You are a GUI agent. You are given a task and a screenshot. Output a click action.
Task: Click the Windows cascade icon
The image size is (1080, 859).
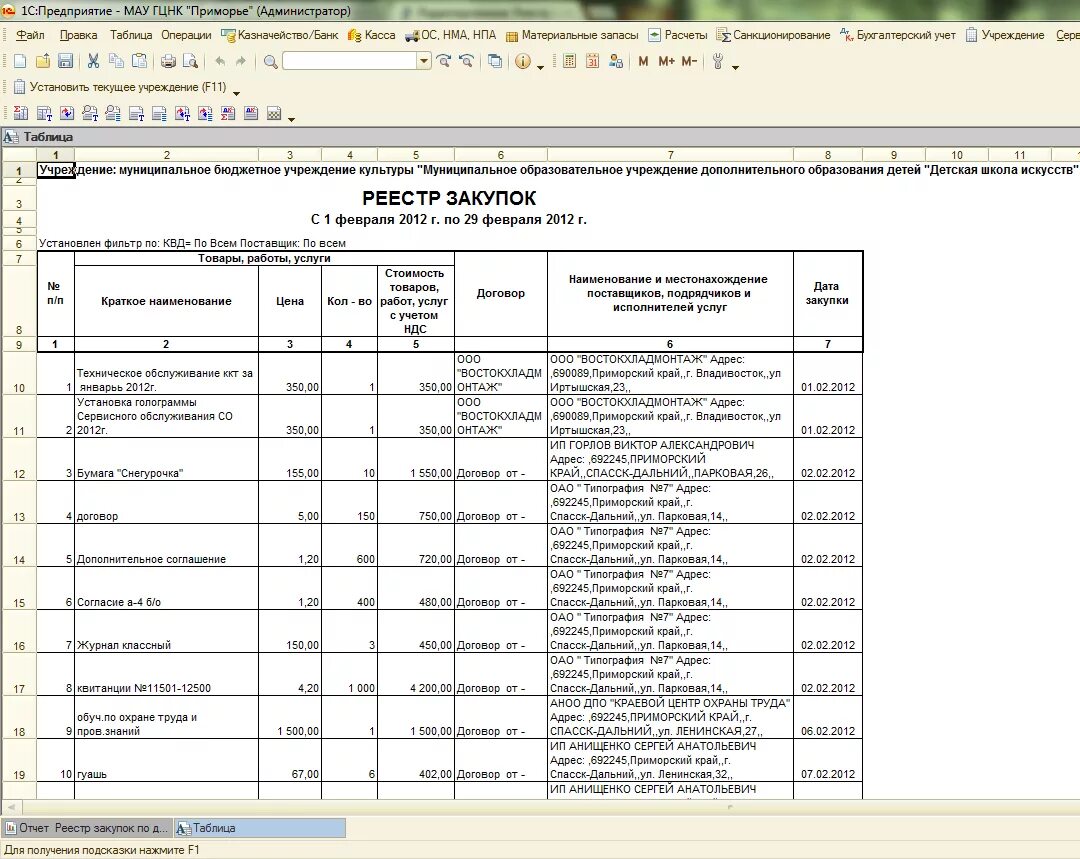tap(495, 61)
